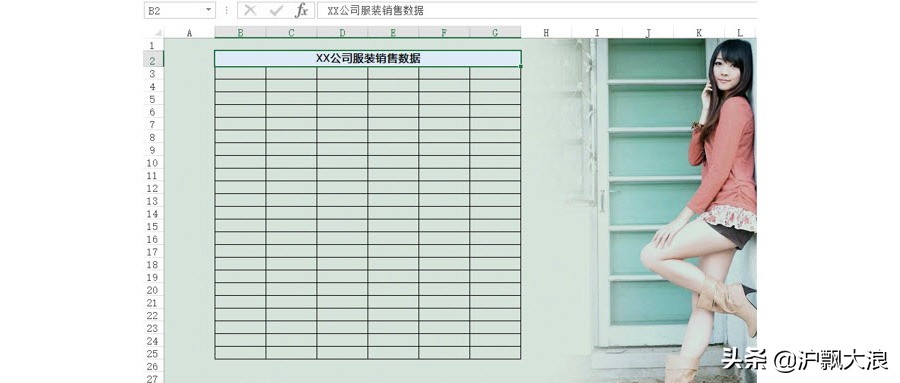
Task: Select column K header
Action: tap(699, 33)
